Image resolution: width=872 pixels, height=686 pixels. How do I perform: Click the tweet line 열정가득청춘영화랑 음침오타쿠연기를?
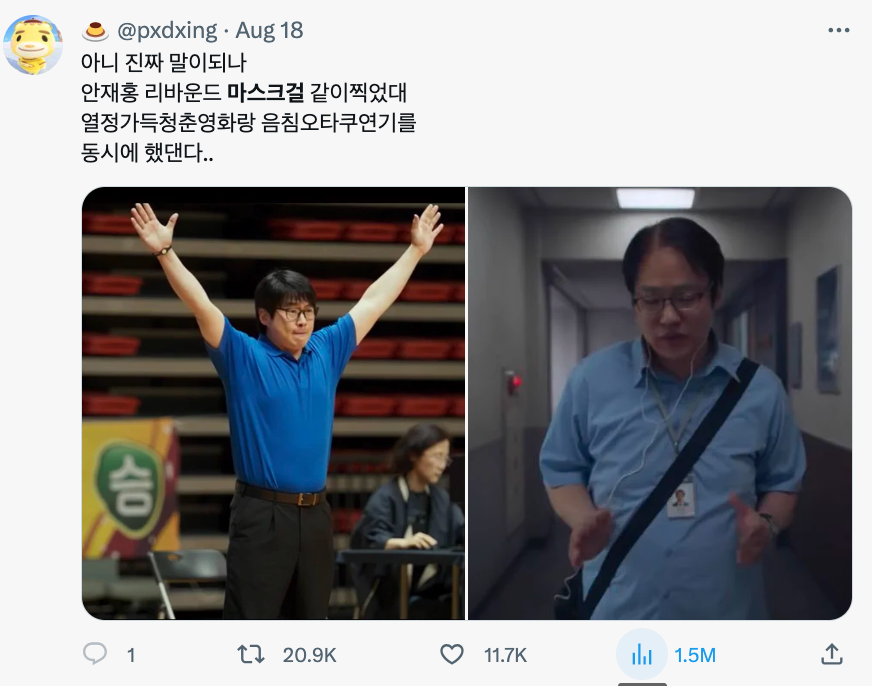click(249, 122)
